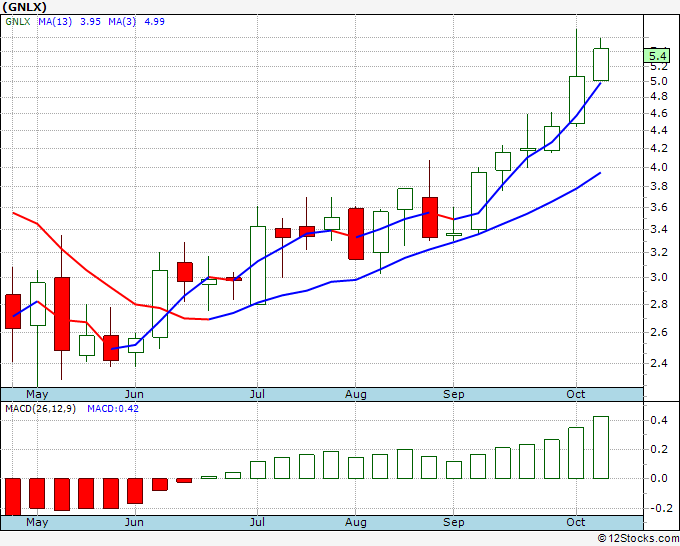The image size is (680, 546).
Task: Click May on the MACD panel axis
Action: coord(37,522)
